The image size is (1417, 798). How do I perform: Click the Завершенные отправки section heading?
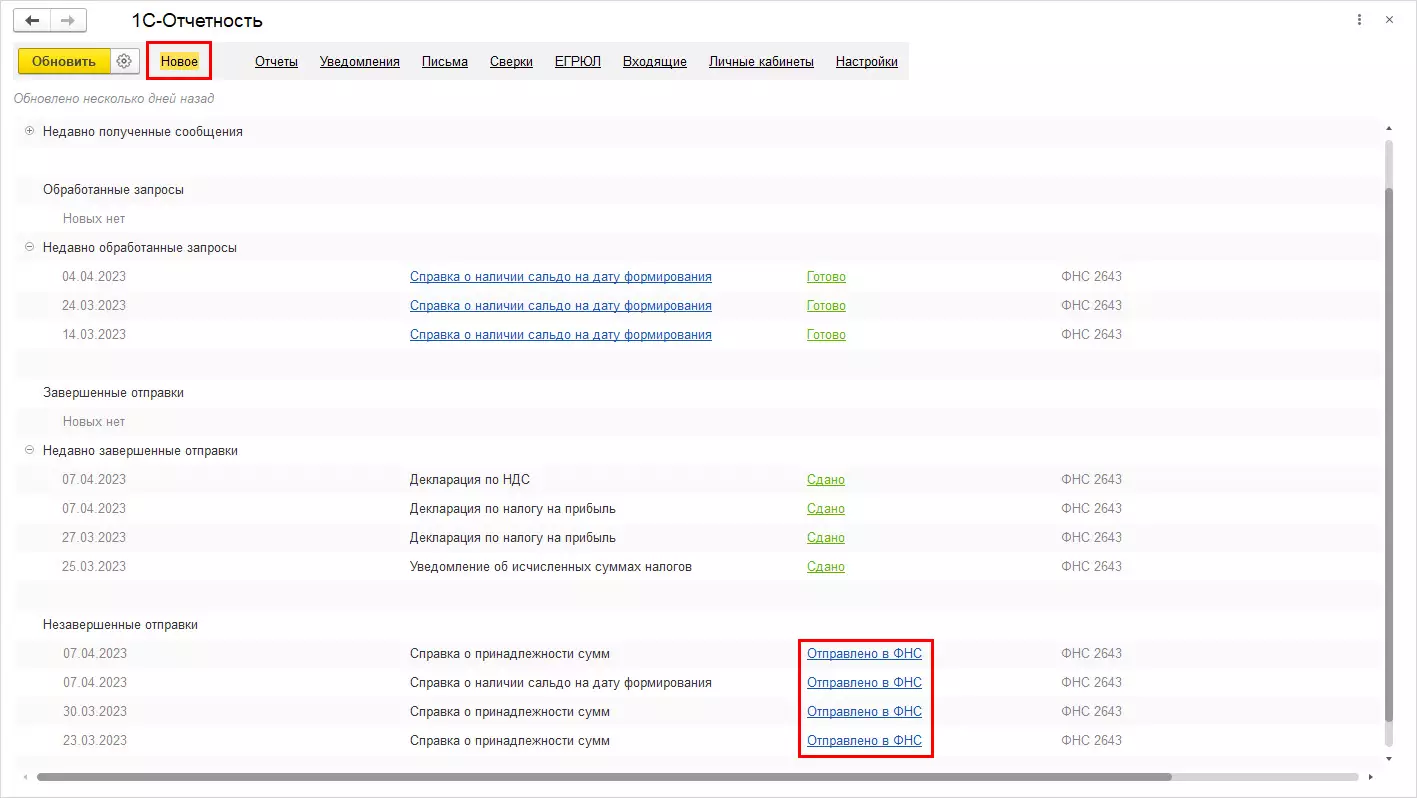tap(113, 392)
